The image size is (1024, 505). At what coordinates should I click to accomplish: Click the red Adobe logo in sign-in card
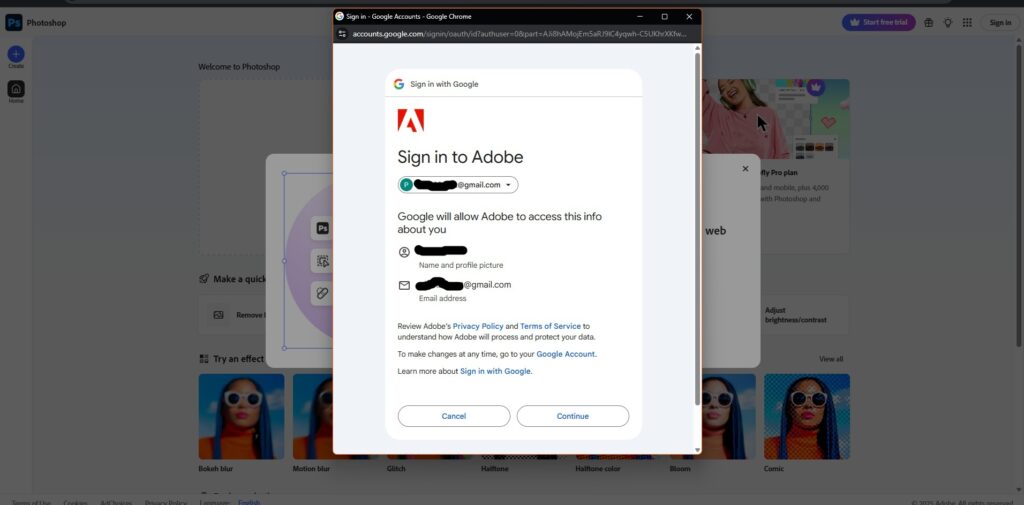point(411,120)
